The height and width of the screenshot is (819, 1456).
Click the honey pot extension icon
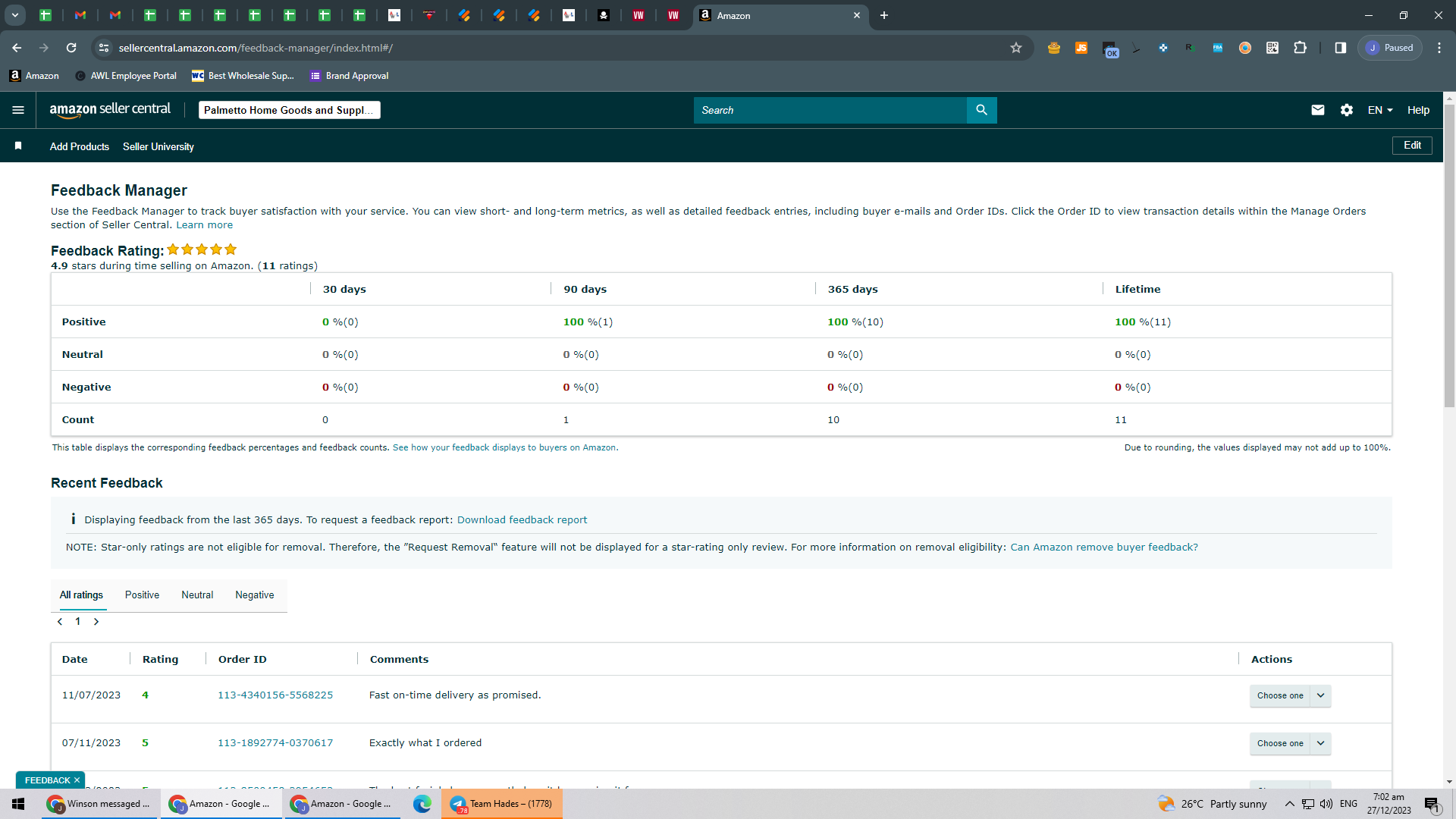[1054, 48]
